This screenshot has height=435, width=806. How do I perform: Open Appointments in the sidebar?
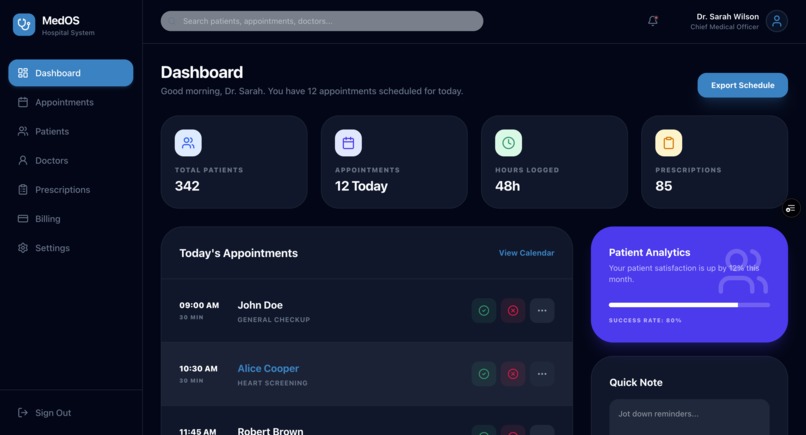pyautogui.click(x=71, y=102)
